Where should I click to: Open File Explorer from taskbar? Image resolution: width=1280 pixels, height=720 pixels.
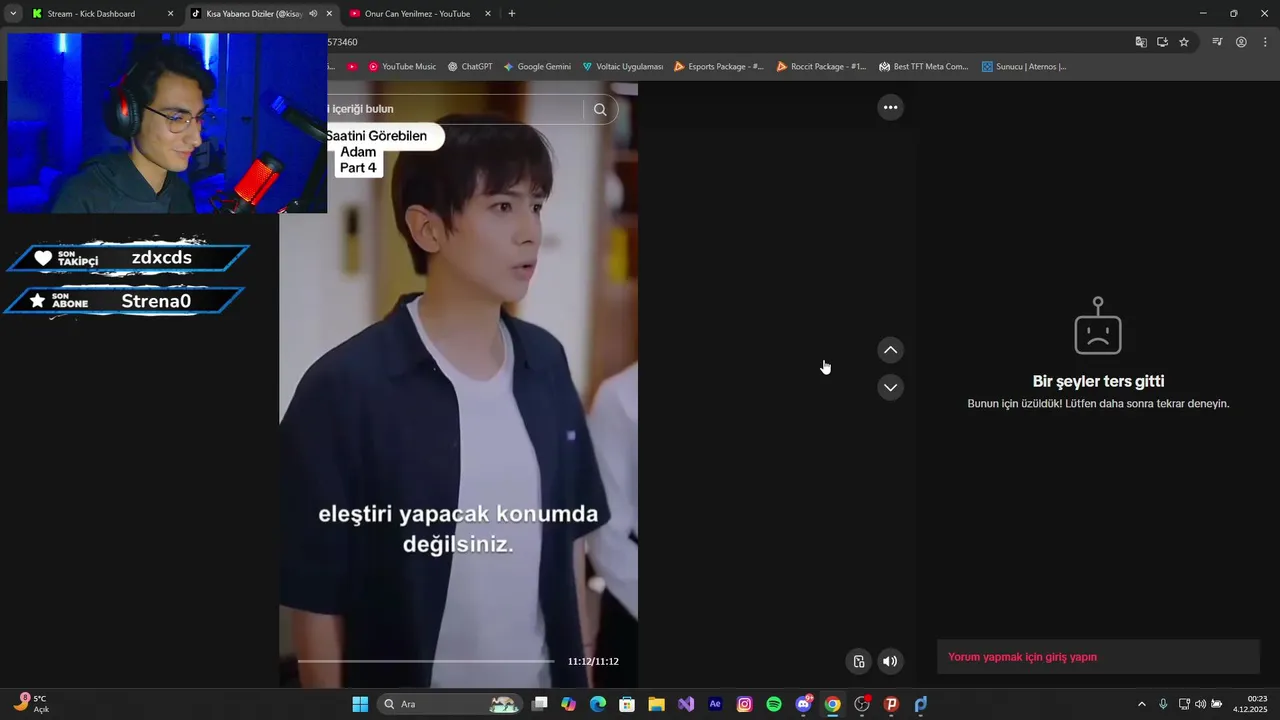(656, 704)
